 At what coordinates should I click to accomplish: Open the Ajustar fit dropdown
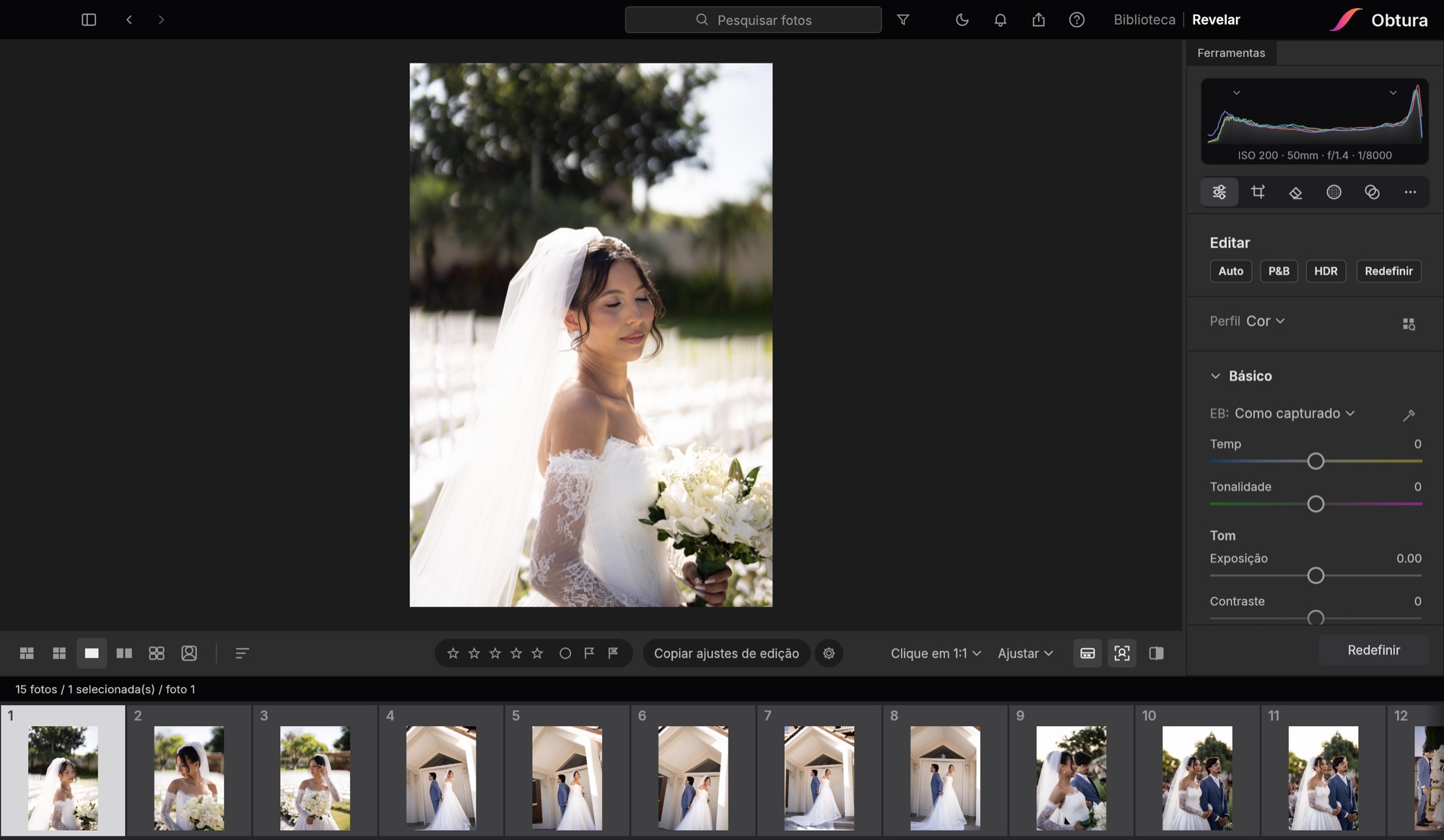[x=1025, y=653]
